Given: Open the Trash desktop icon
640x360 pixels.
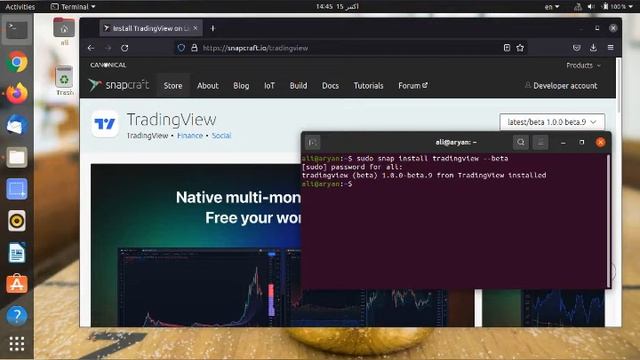Looking at the screenshot, I should point(64,80).
